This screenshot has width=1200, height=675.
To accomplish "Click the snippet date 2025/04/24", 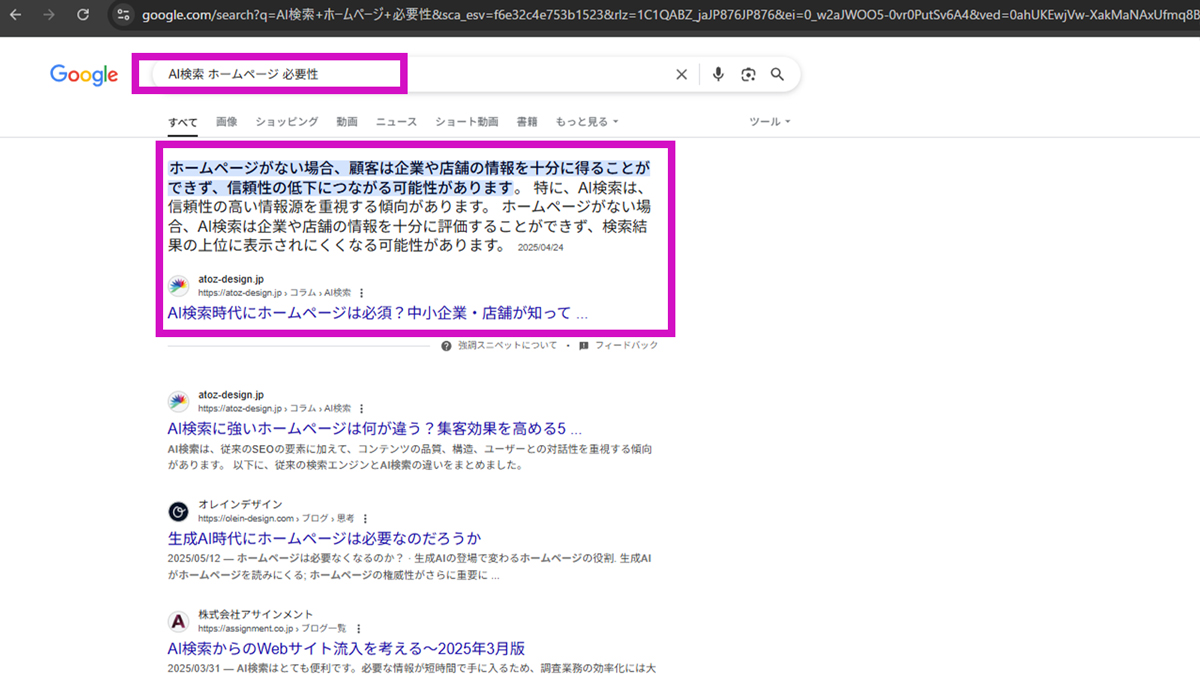I will tap(541, 248).
